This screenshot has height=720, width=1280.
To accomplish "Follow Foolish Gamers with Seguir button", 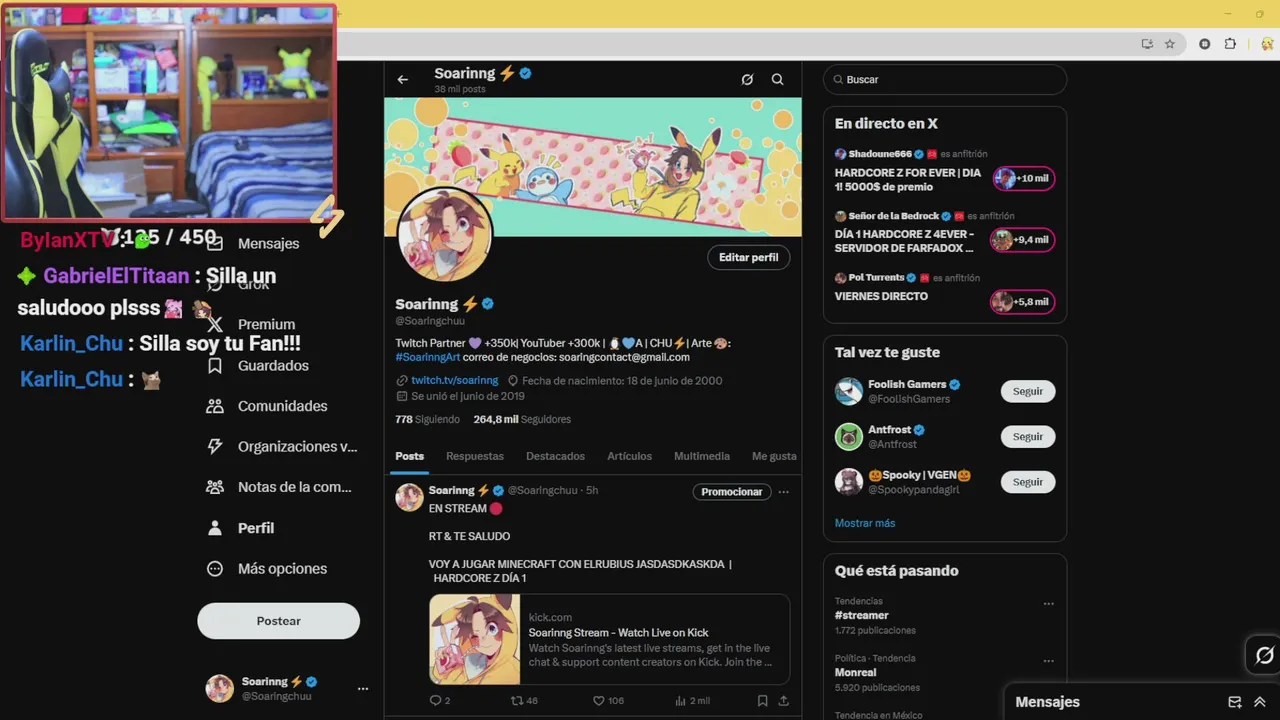I will pos(1028,391).
